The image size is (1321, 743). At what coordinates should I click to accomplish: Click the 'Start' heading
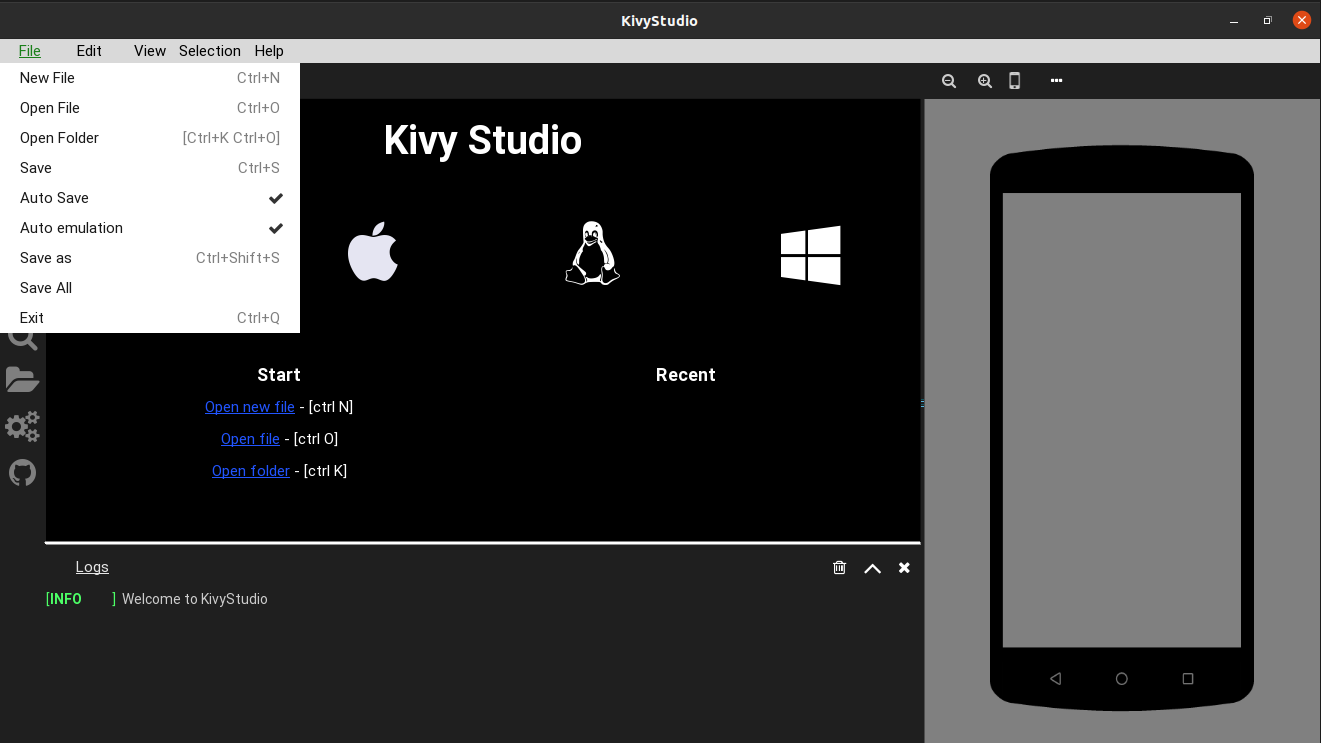click(279, 375)
